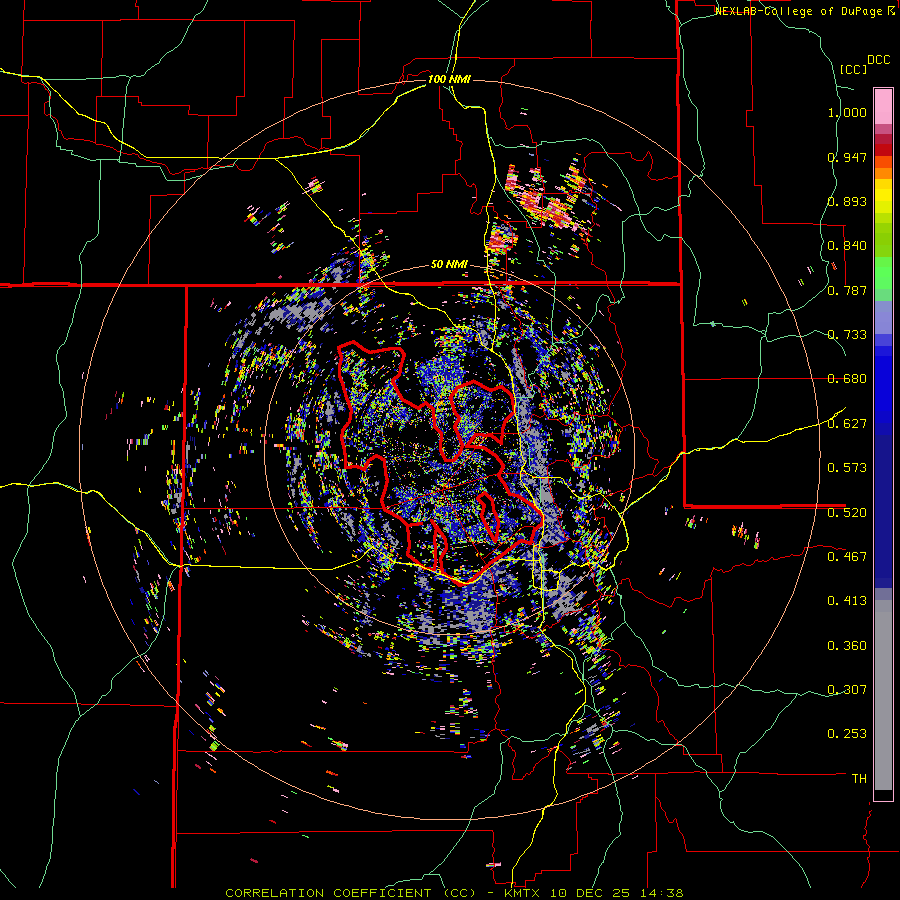Select the 0.680 legend value
Screen dimensions: 900x900
click(847, 379)
